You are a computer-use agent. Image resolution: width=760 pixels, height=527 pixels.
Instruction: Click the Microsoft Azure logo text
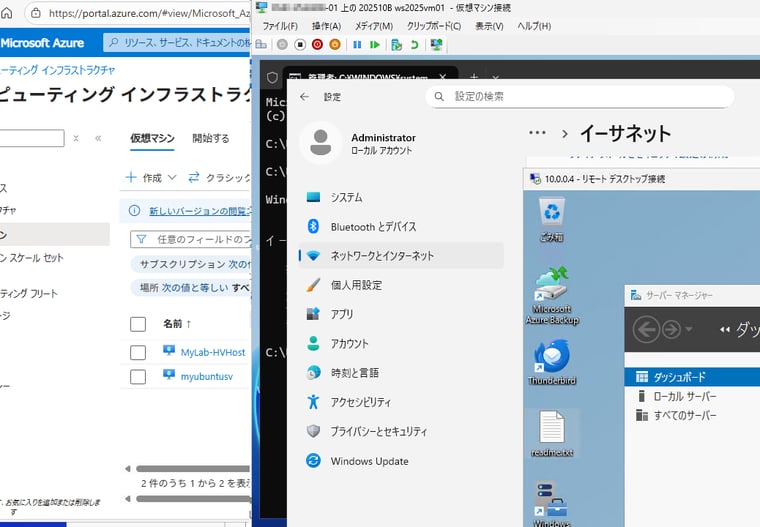(43, 43)
